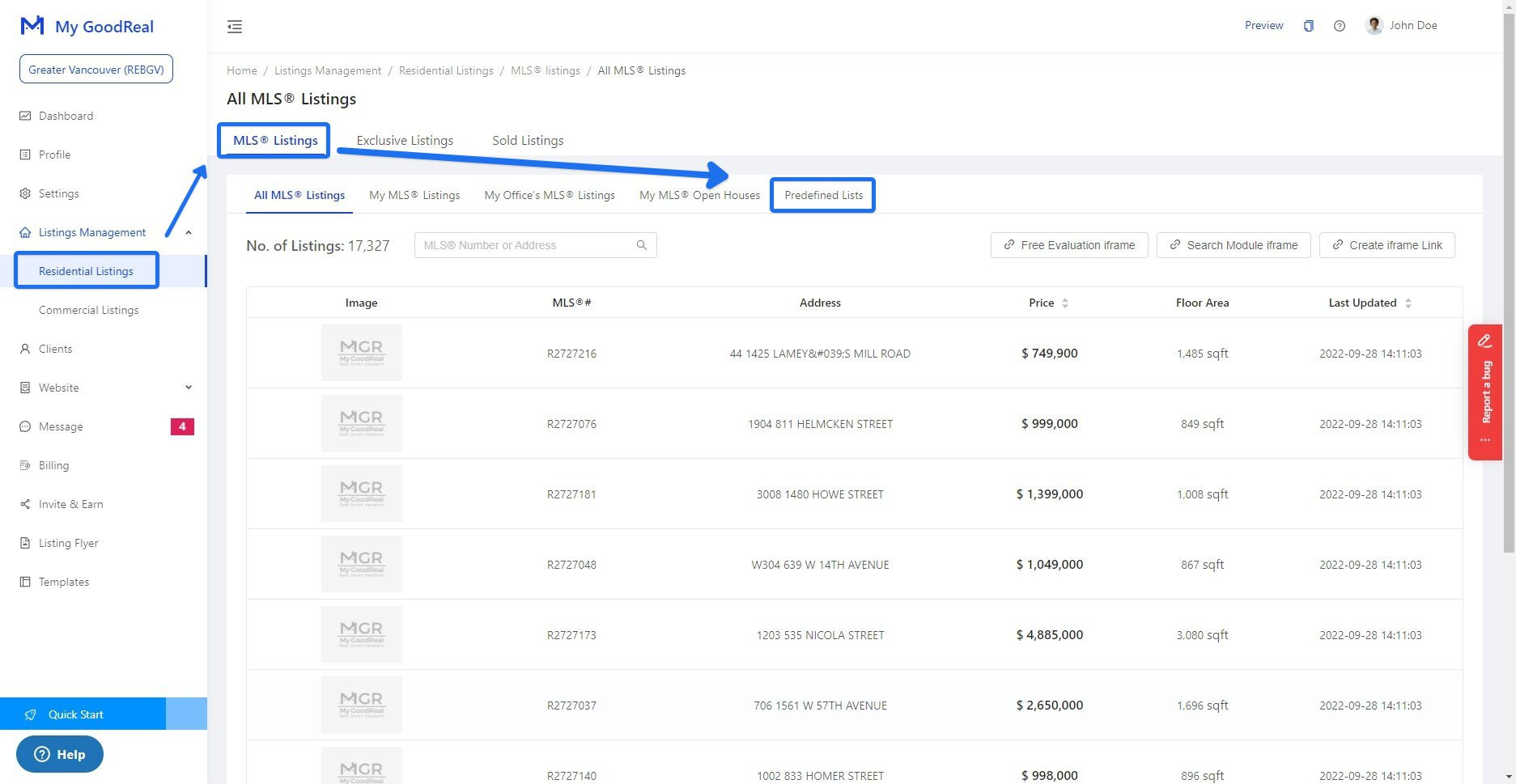The width and height of the screenshot is (1516, 784).
Task: Click the copy icon next to Preview
Action: click(x=1308, y=26)
